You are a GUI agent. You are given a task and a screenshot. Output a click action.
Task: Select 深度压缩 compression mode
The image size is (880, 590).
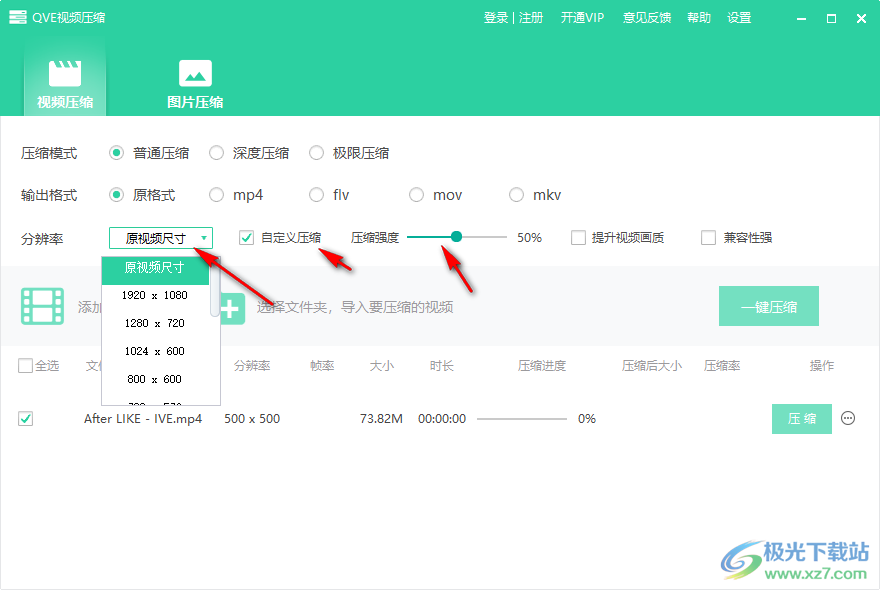click(x=216, y=153)
